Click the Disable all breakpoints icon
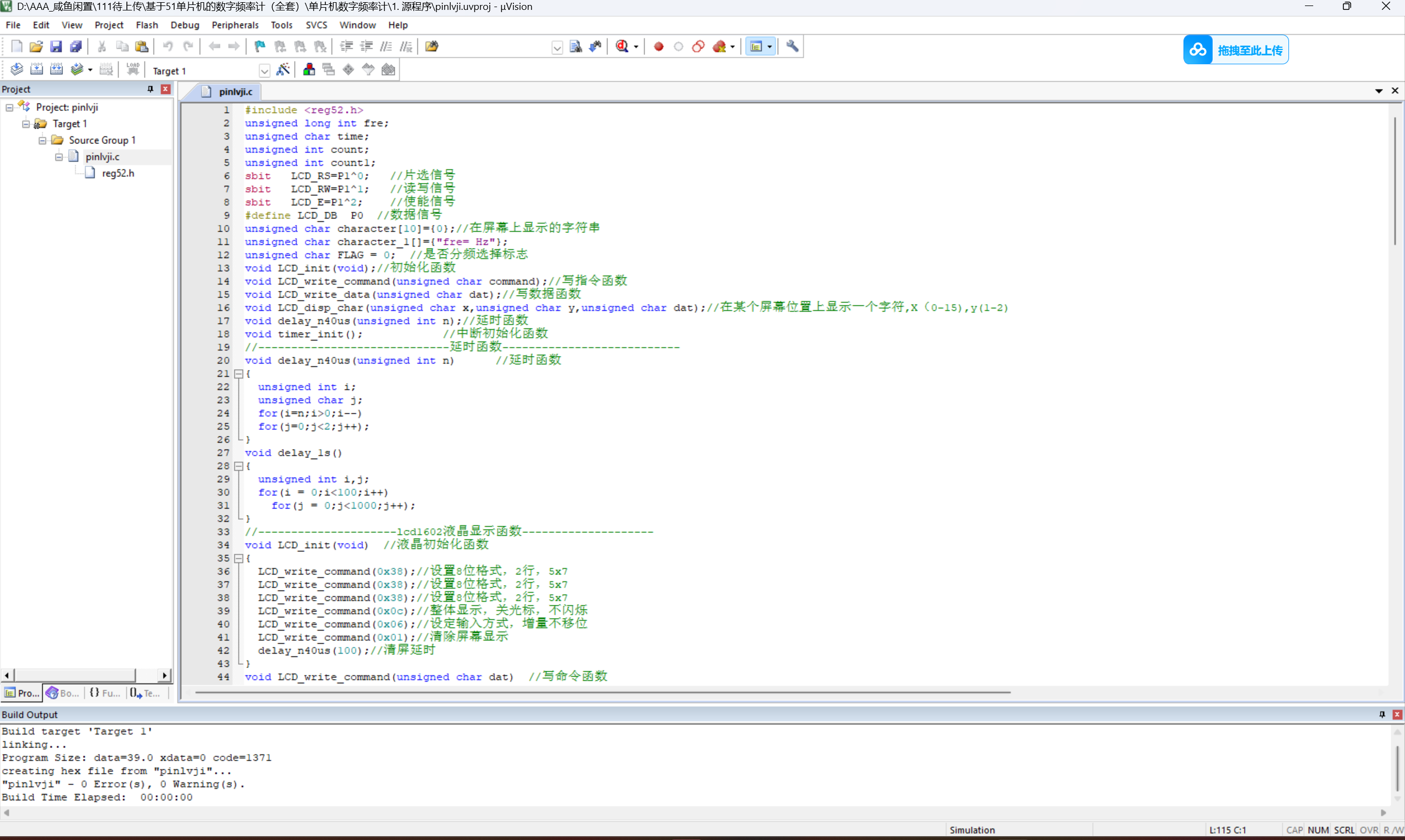The width and height of the screenshot is (1405, 840). (698, 46)
